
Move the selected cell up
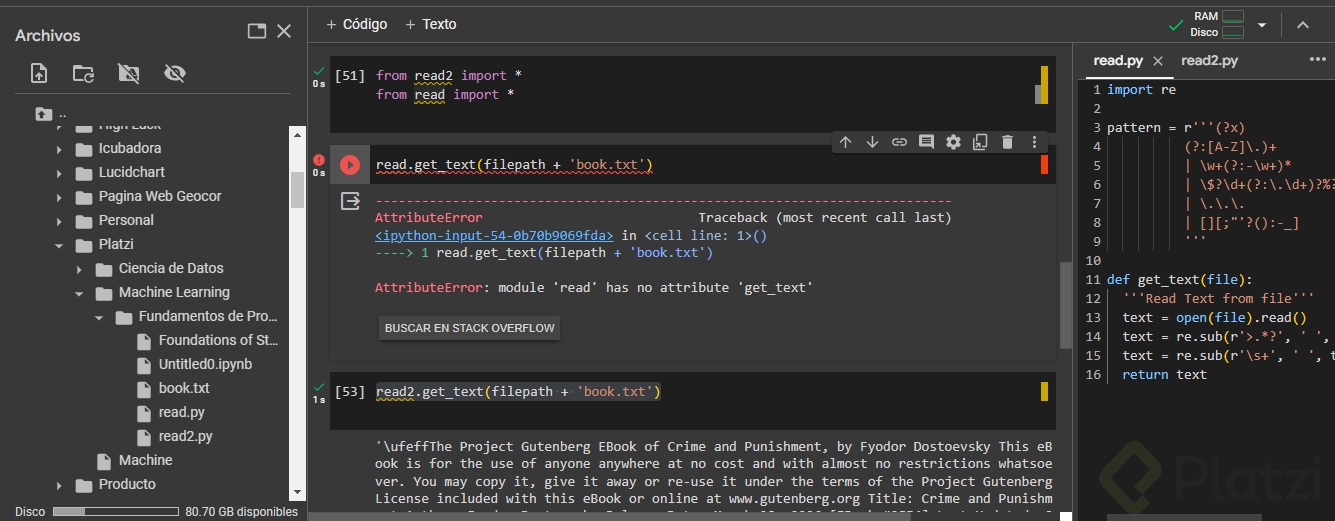(845, 142)
